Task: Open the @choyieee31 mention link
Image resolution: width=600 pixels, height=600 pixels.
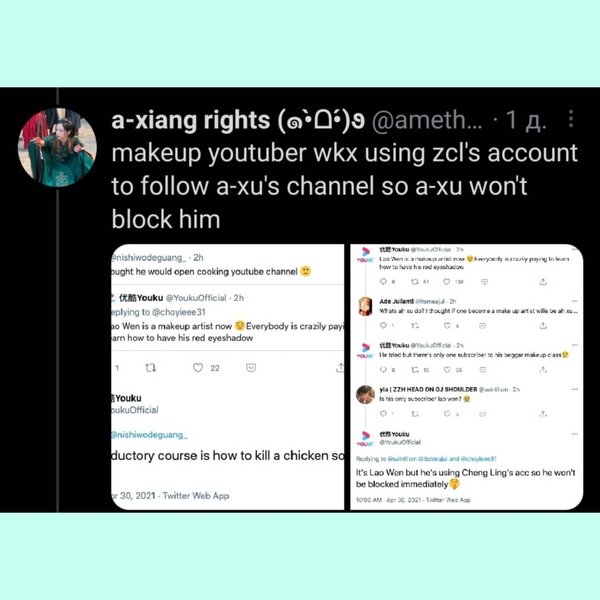Action: 179,312
